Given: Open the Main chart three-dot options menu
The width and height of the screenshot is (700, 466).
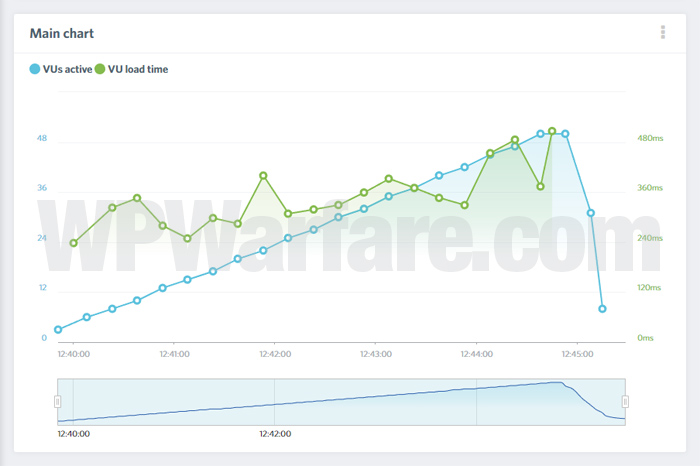Looking at the screenshot, I should coord(663,32).
